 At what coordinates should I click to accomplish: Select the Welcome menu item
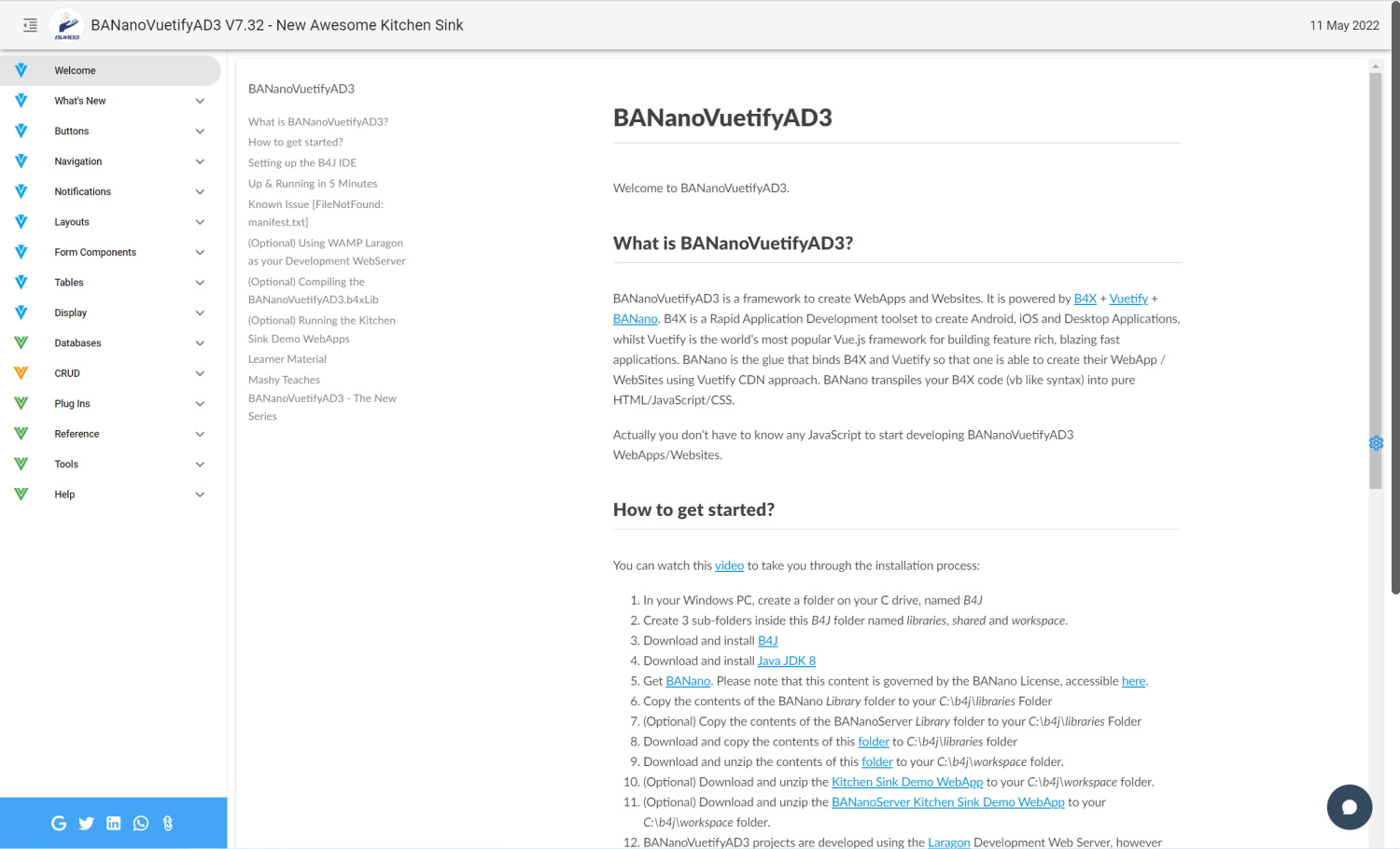75,71
